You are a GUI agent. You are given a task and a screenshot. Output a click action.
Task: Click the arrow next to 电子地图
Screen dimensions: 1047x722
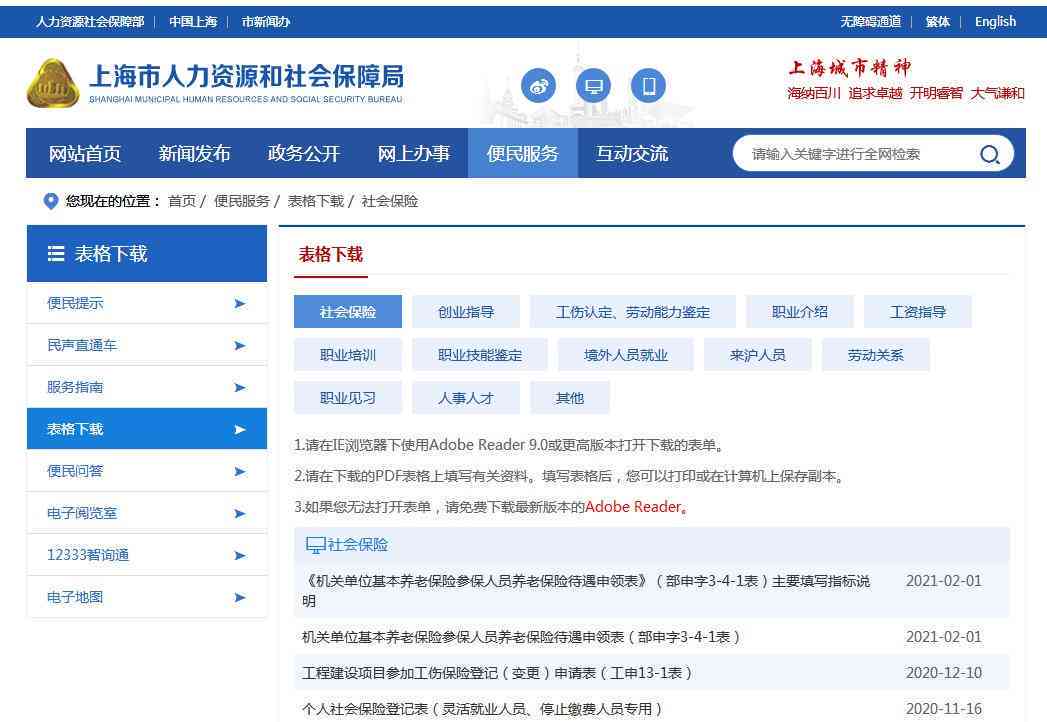point(240,598)
